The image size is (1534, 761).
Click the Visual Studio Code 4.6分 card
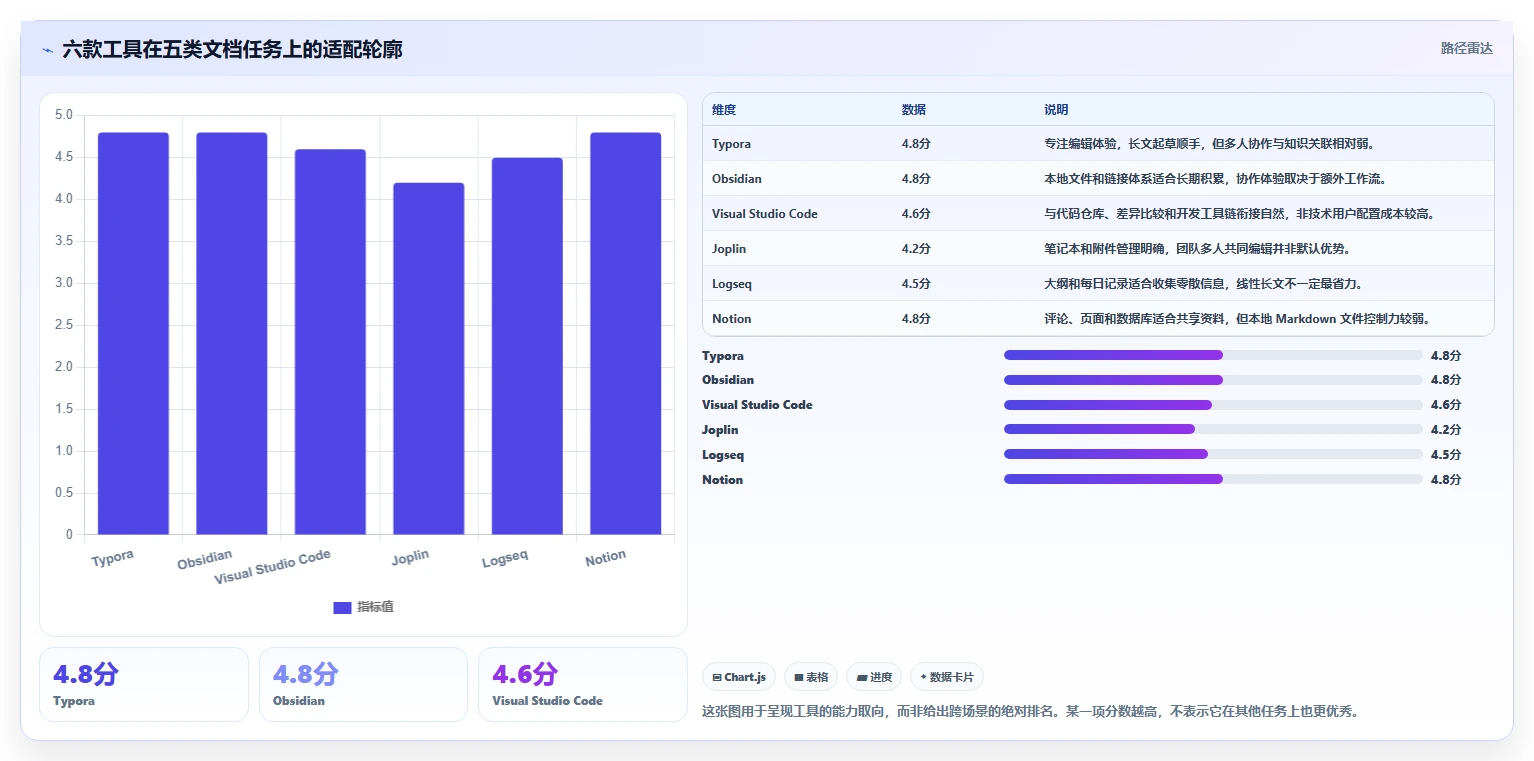(583, 684)
